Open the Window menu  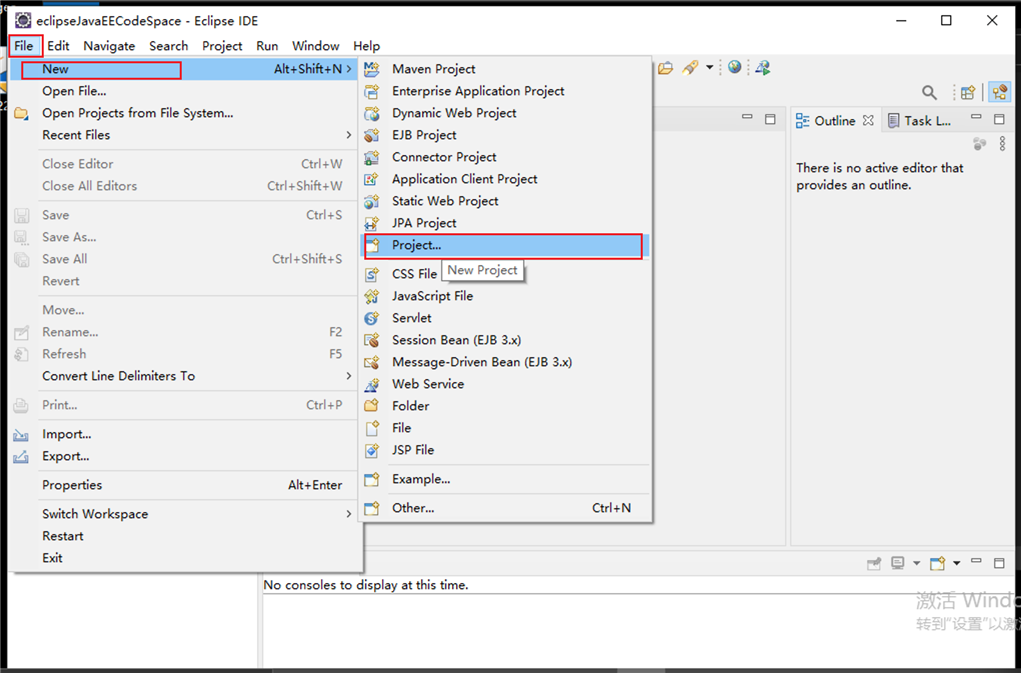pyautogui.click(x=316, y=46)
